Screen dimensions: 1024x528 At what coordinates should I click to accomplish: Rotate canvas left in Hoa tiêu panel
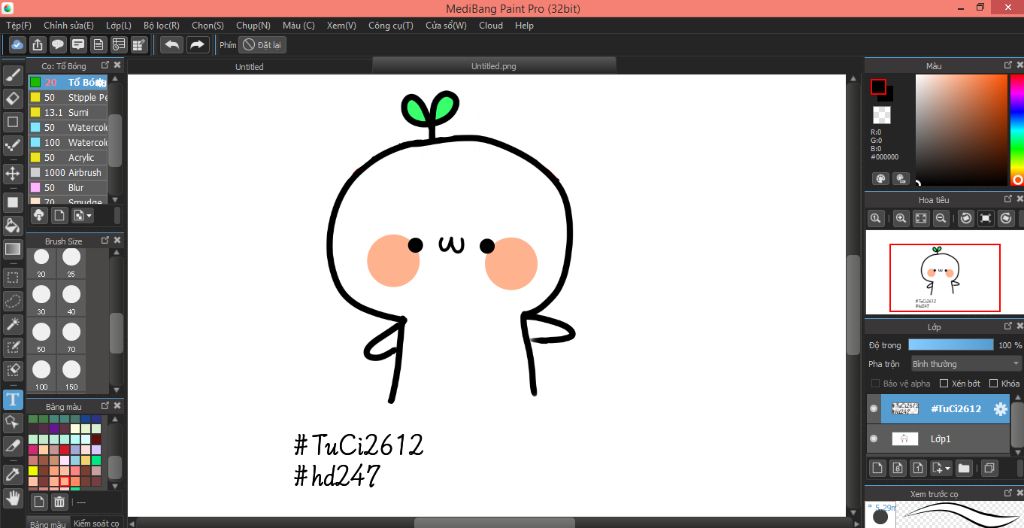pyautogui.click(x=966, y=218)
